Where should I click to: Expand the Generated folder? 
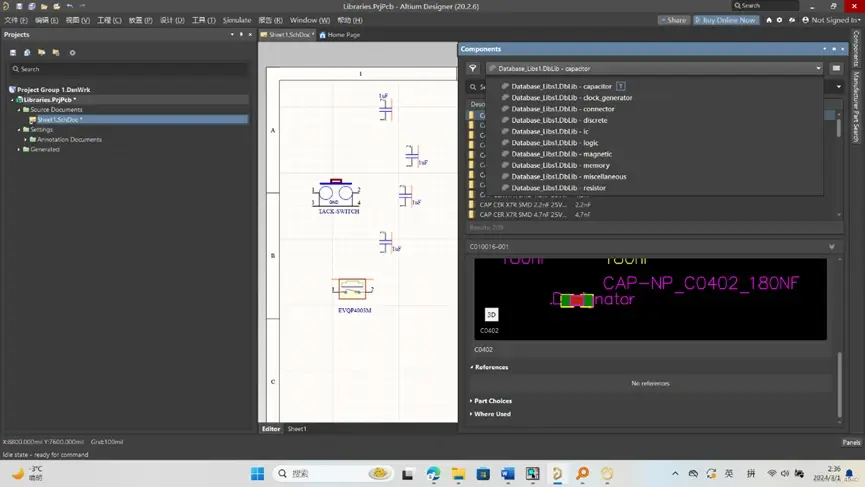19,149
